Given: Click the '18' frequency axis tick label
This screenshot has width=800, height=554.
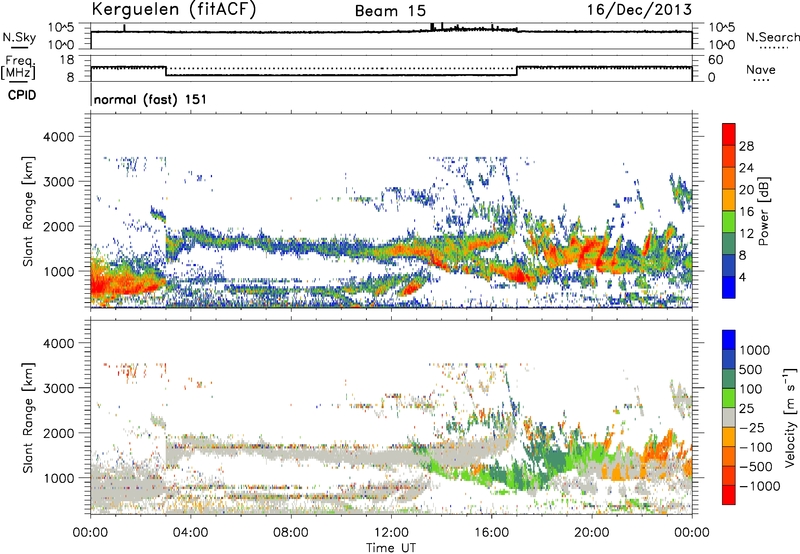Looking at the screenshot, I should [x=67, y=60].
